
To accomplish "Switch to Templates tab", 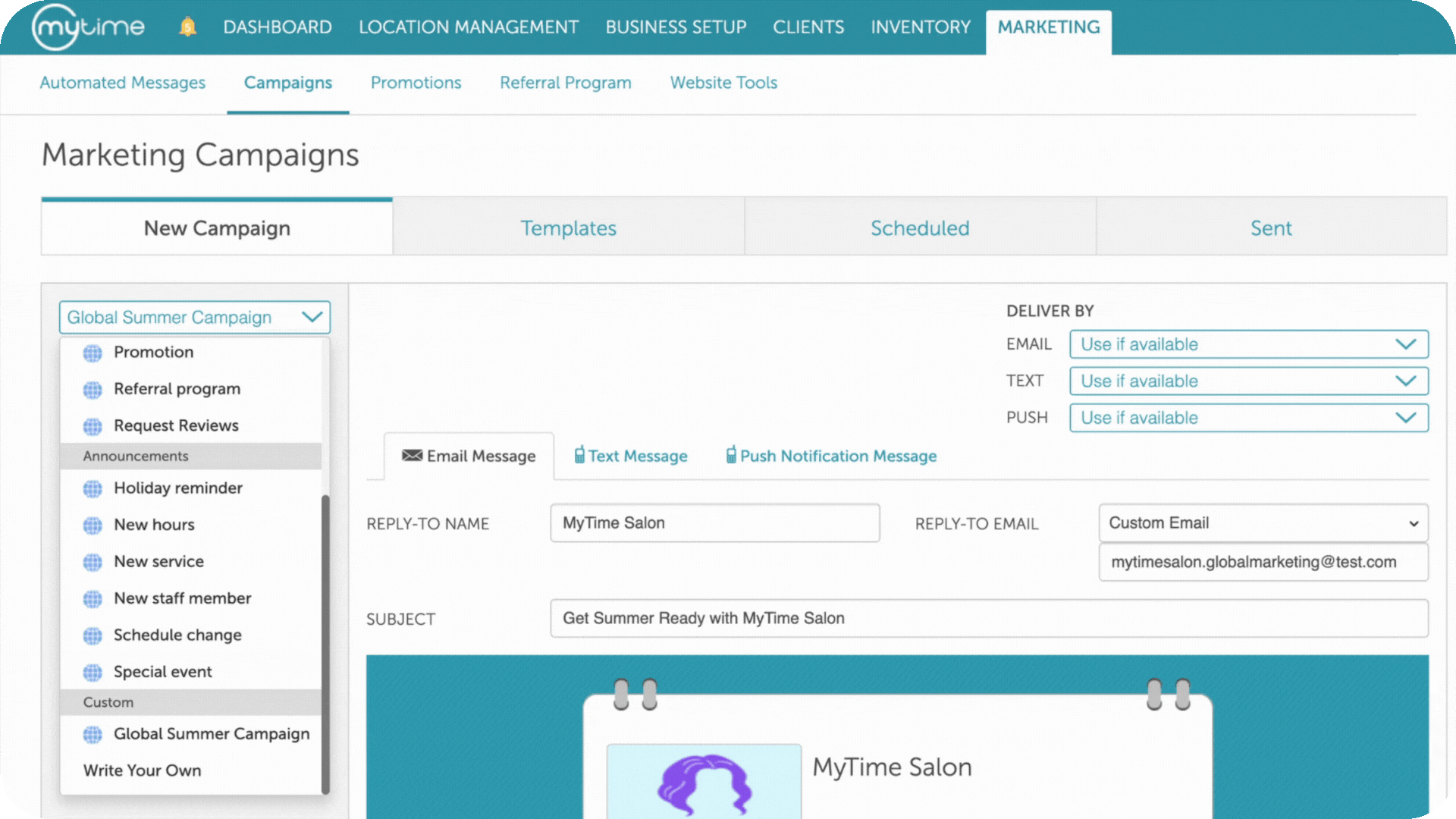I will point(569,227).
